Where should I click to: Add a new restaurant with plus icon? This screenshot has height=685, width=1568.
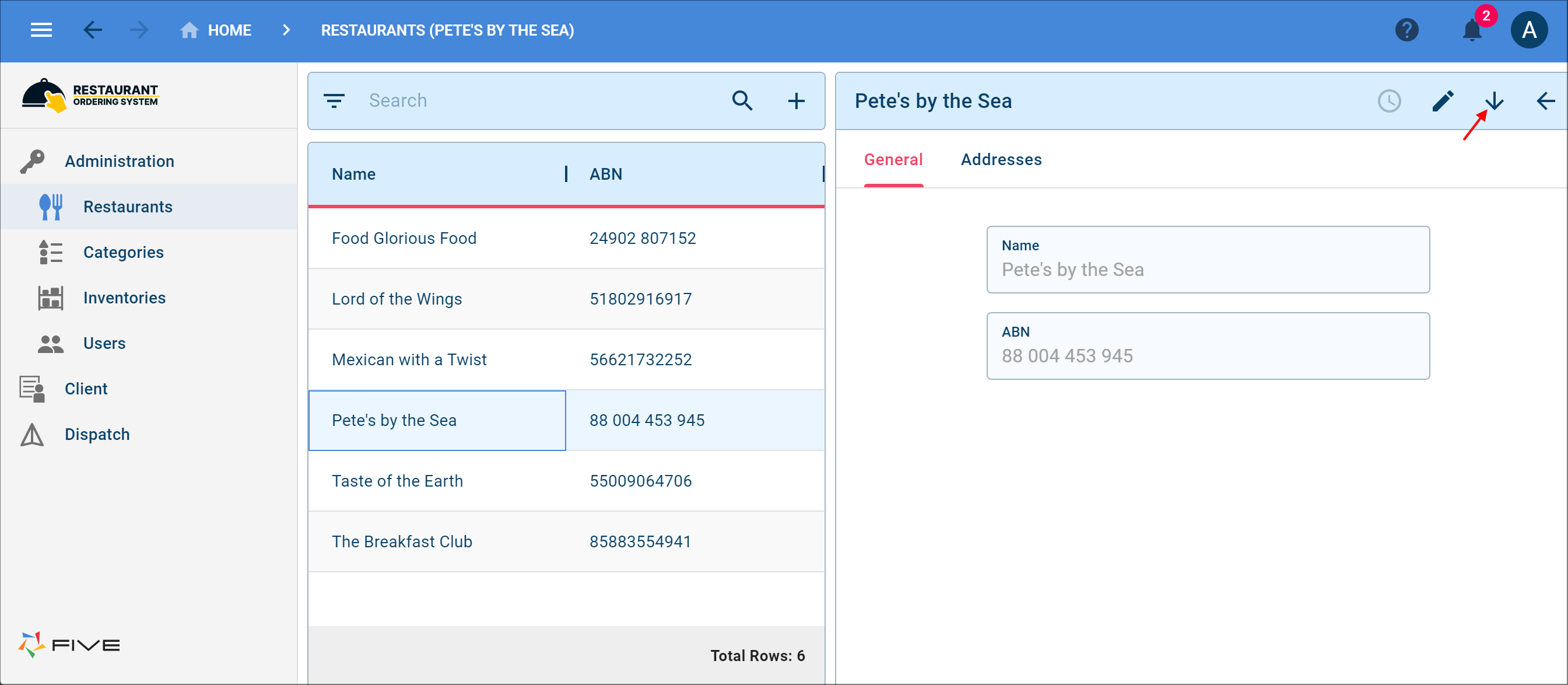pyautogui.click(x=796, y=100)
